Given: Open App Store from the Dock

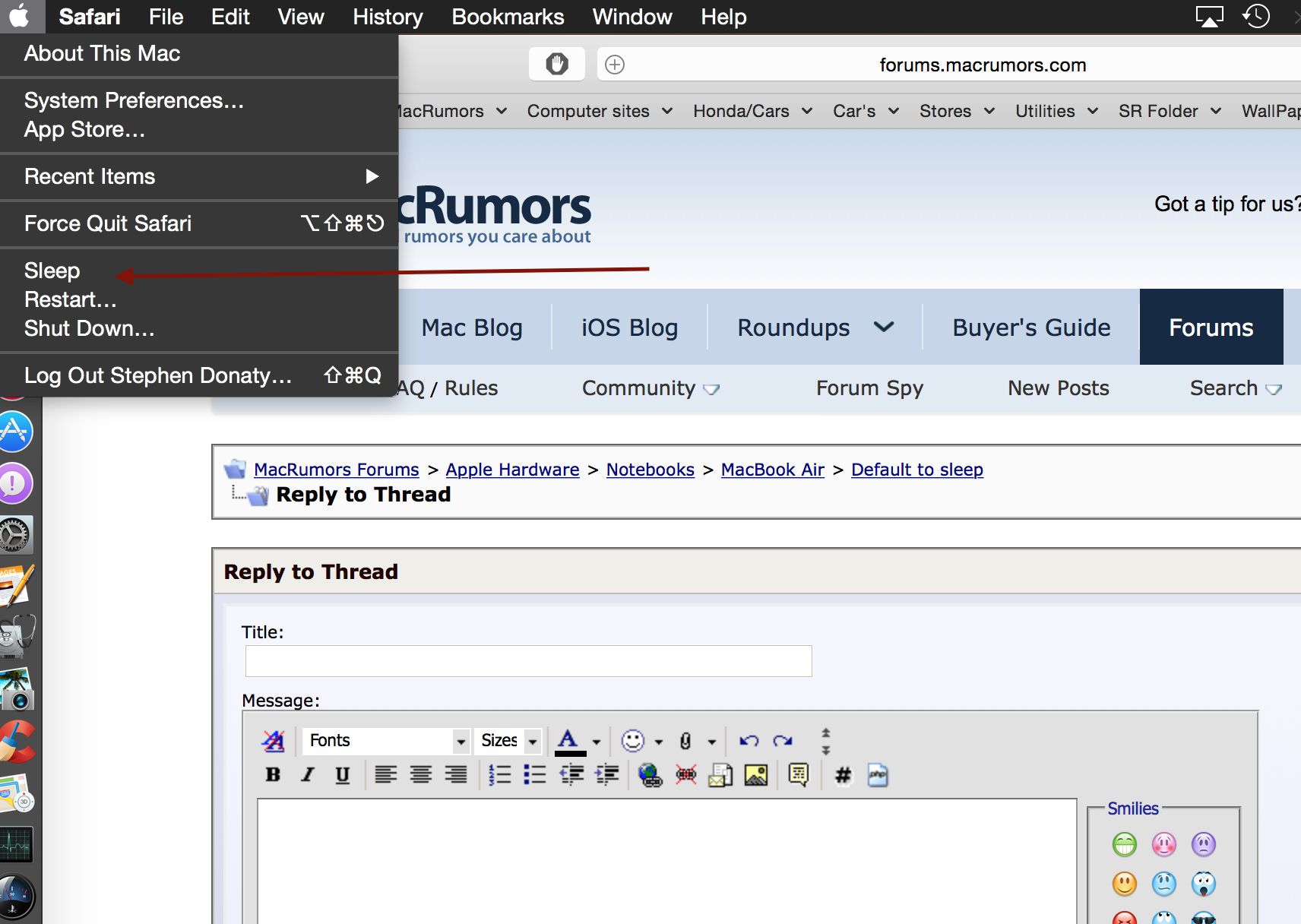Looking at the screenshot, I should coord(14,432).
